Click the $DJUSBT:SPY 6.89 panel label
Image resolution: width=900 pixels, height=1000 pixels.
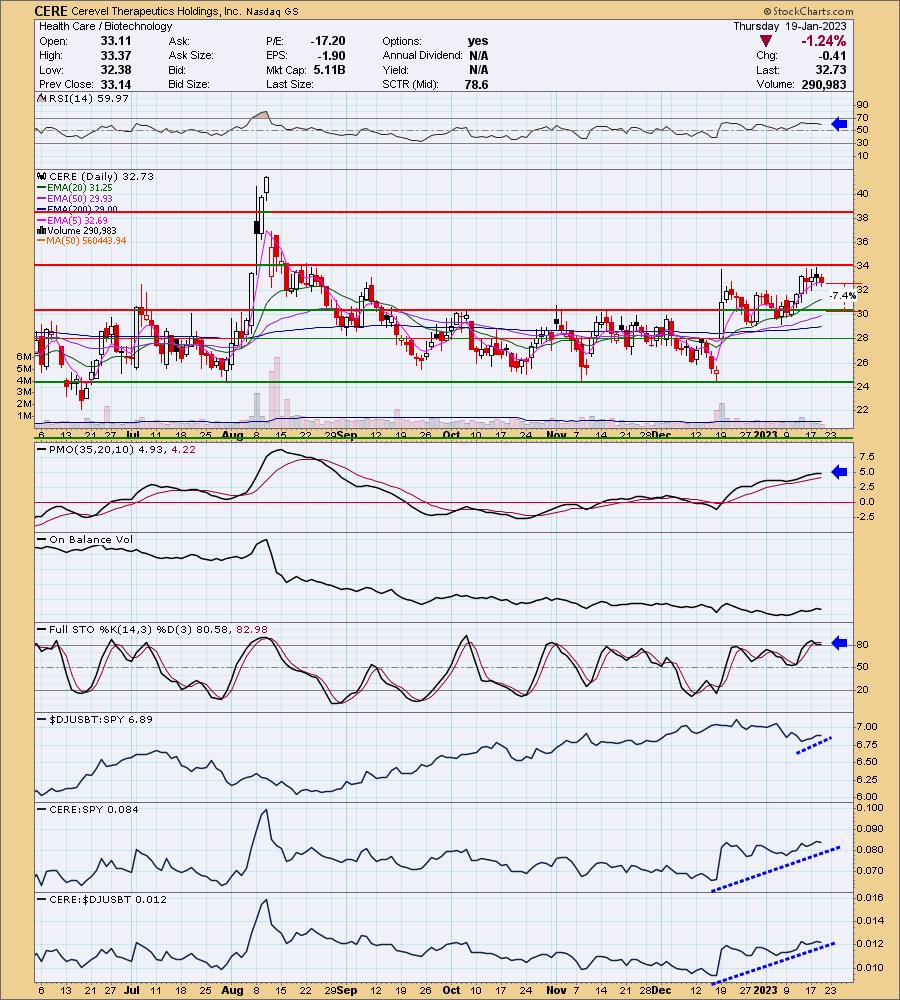pos(101,719)
